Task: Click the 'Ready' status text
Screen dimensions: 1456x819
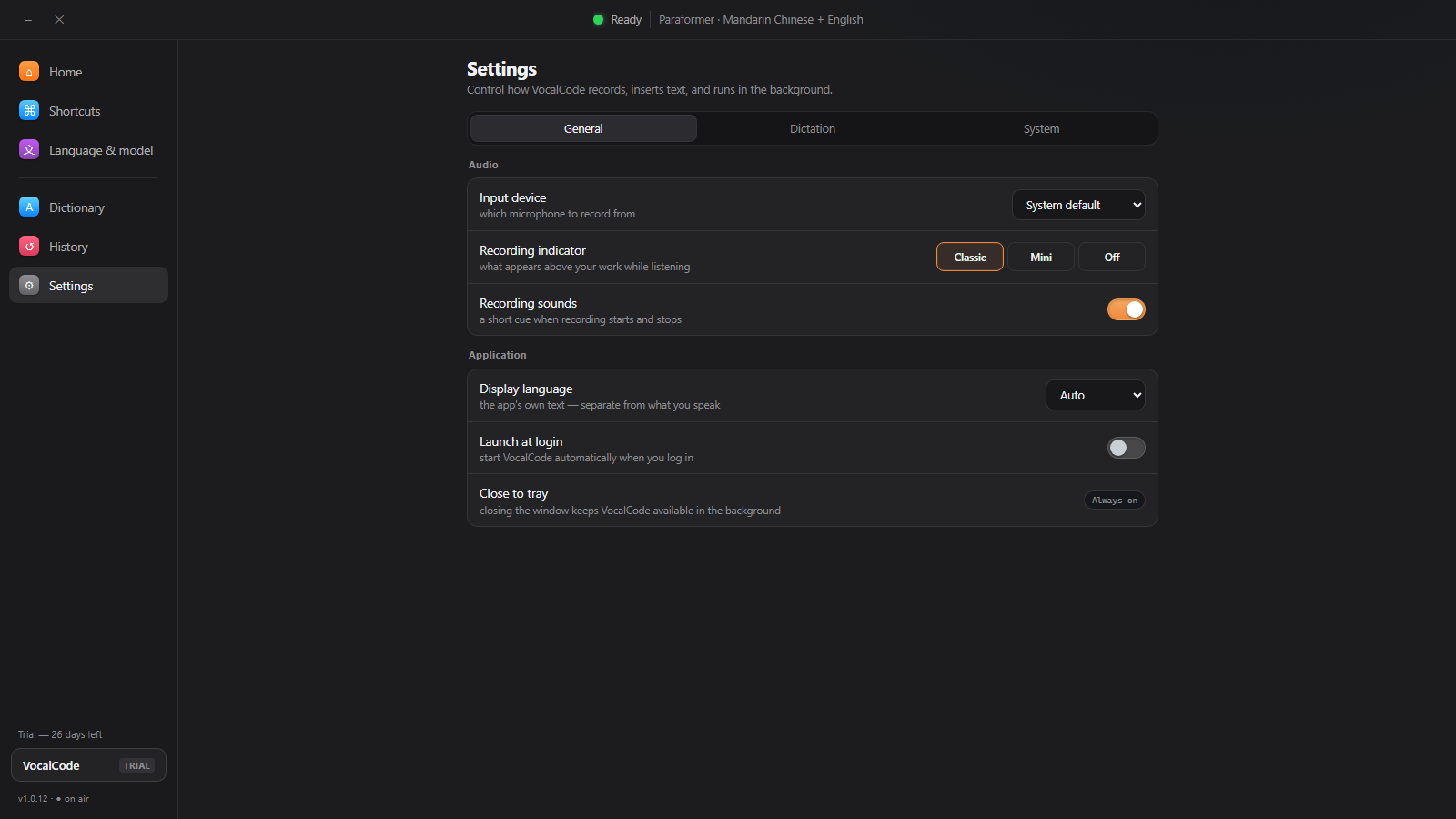Action: 626,19
